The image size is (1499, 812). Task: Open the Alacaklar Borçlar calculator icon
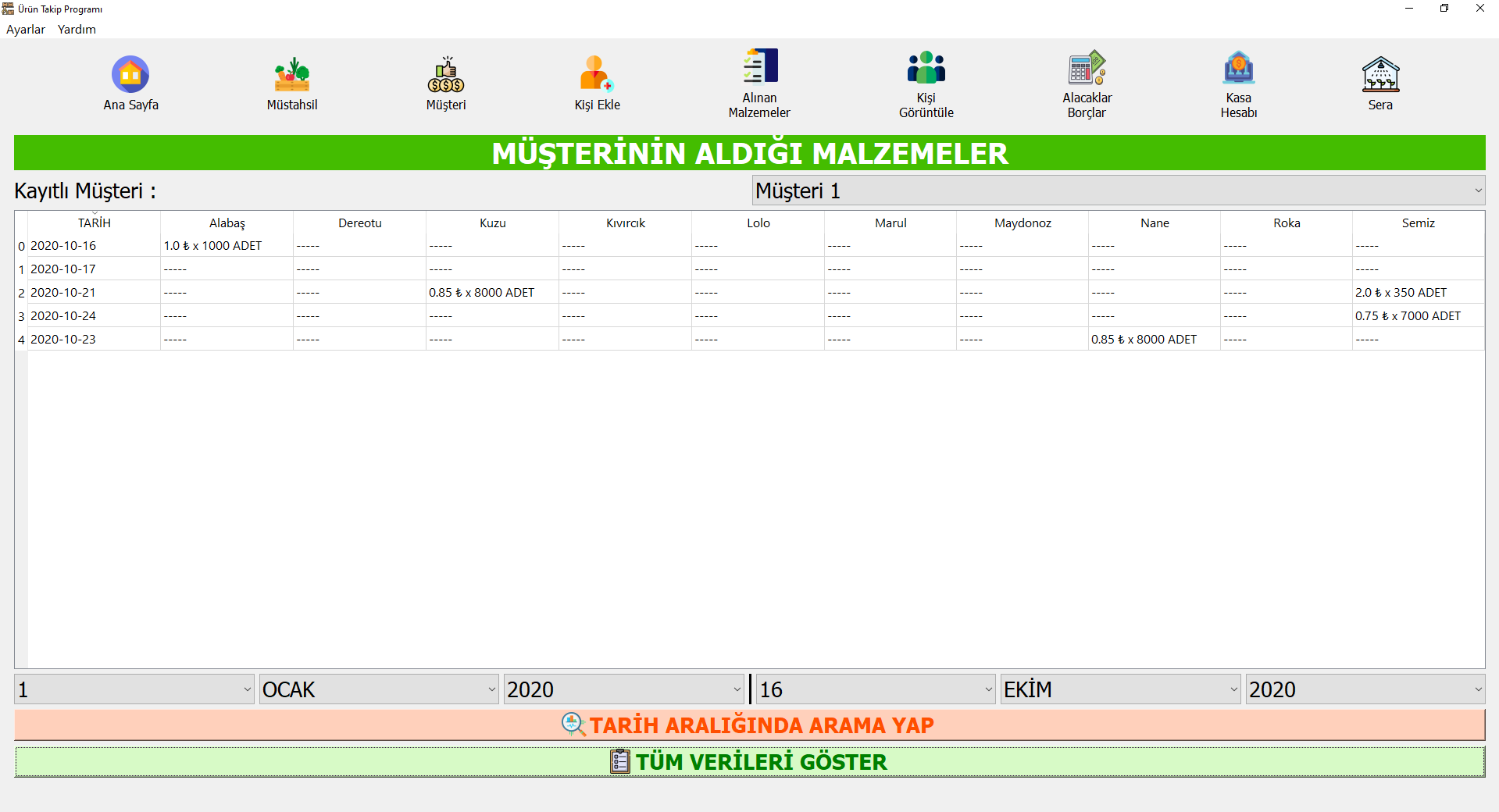click(x=1087, y=68)
